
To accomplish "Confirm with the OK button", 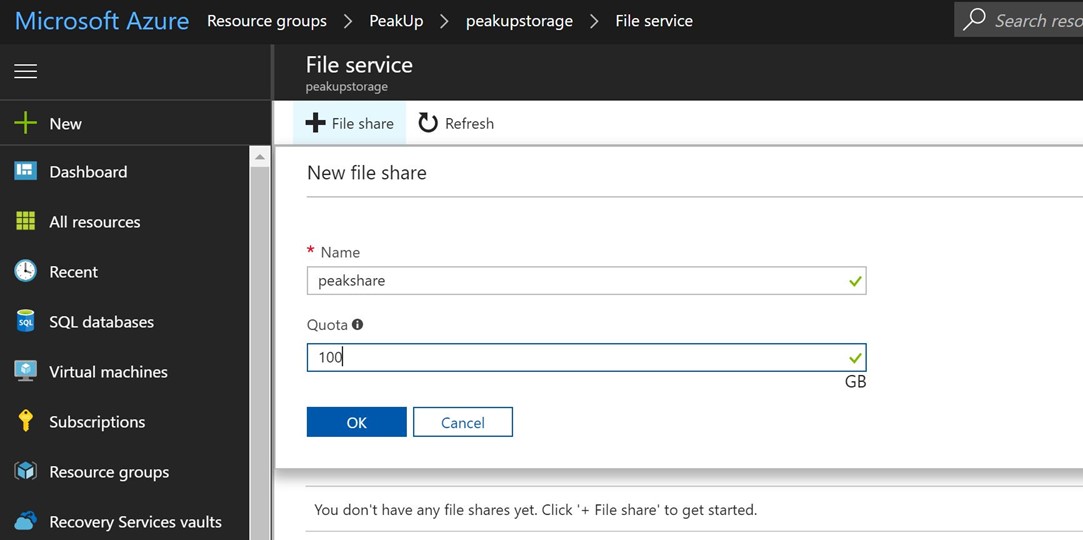I will (356, 422).
